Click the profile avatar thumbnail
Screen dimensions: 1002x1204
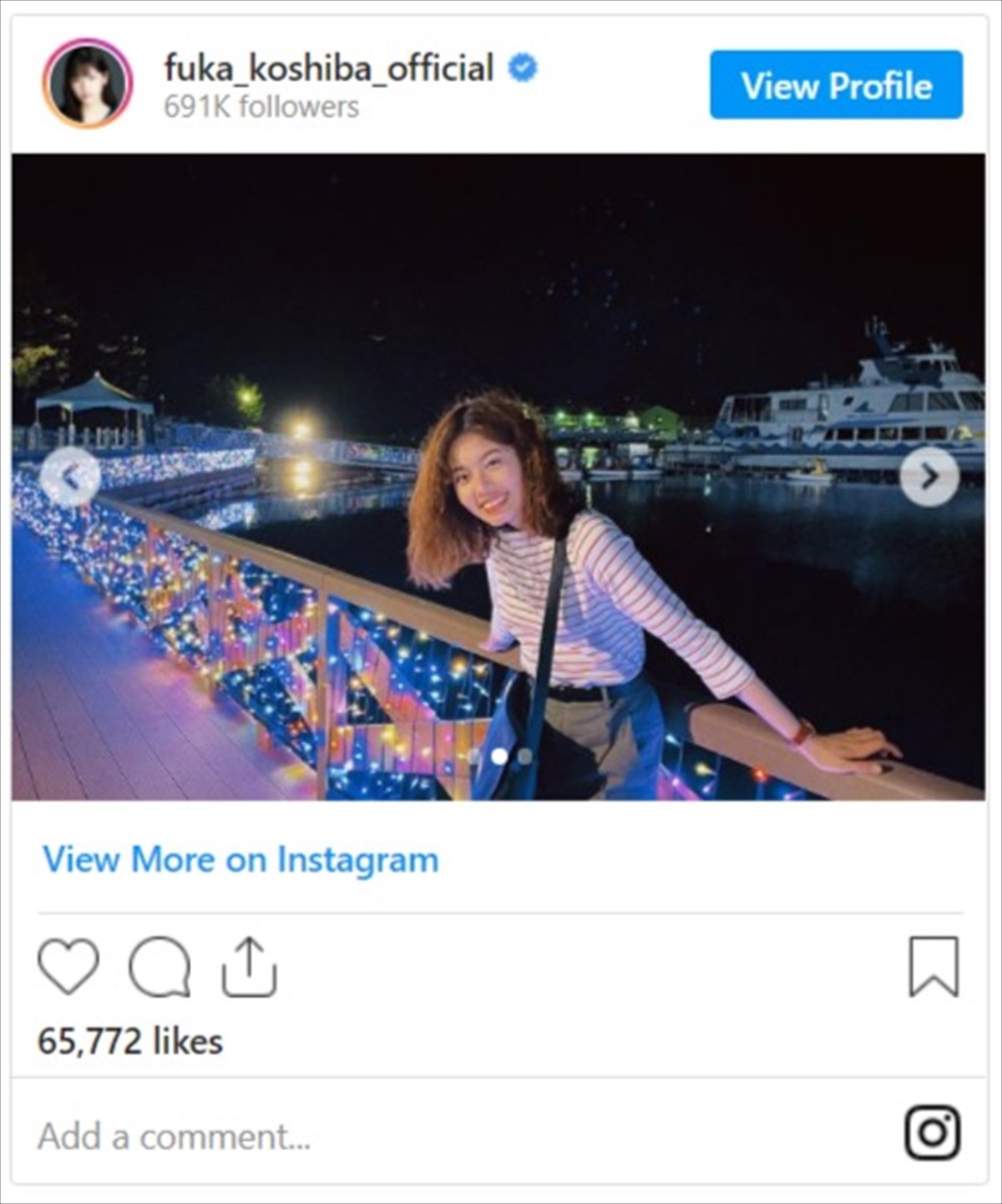tap(88, 83)
